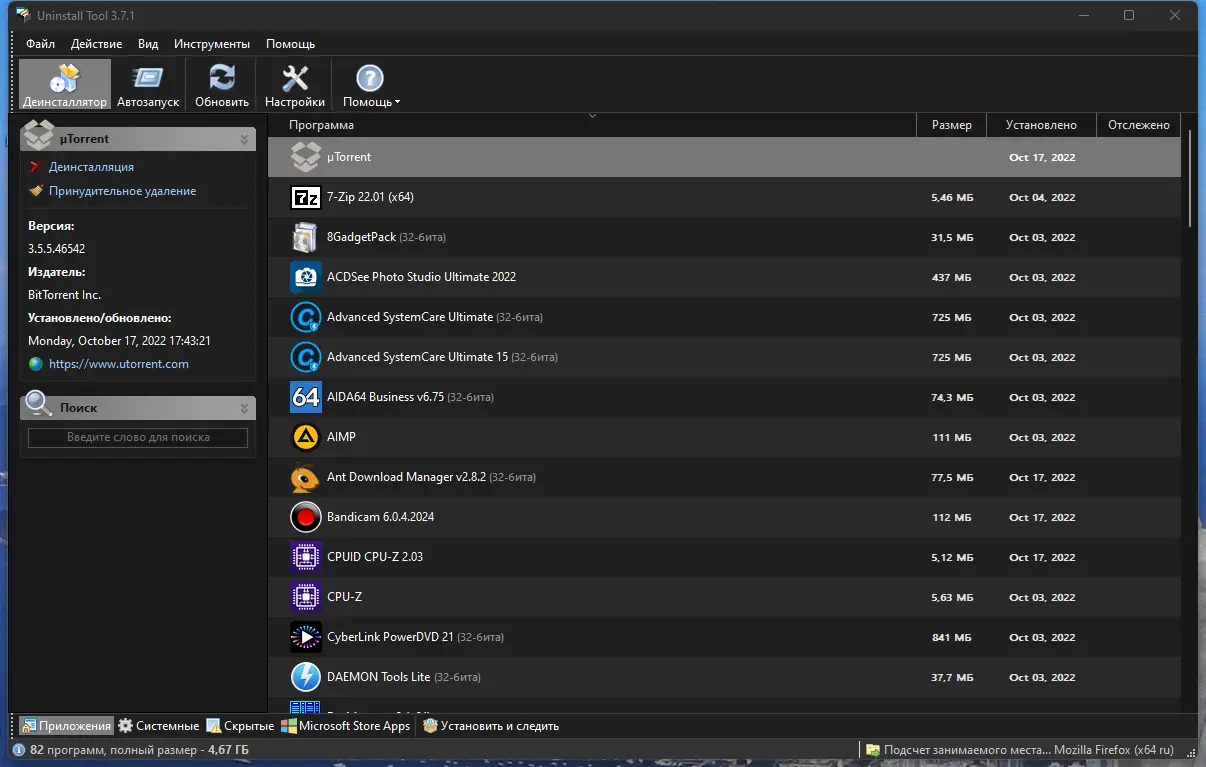1206x767 pixels.
Task: Select the CyberLink PowerDVD 21 icon
Action: pos(305,637)
